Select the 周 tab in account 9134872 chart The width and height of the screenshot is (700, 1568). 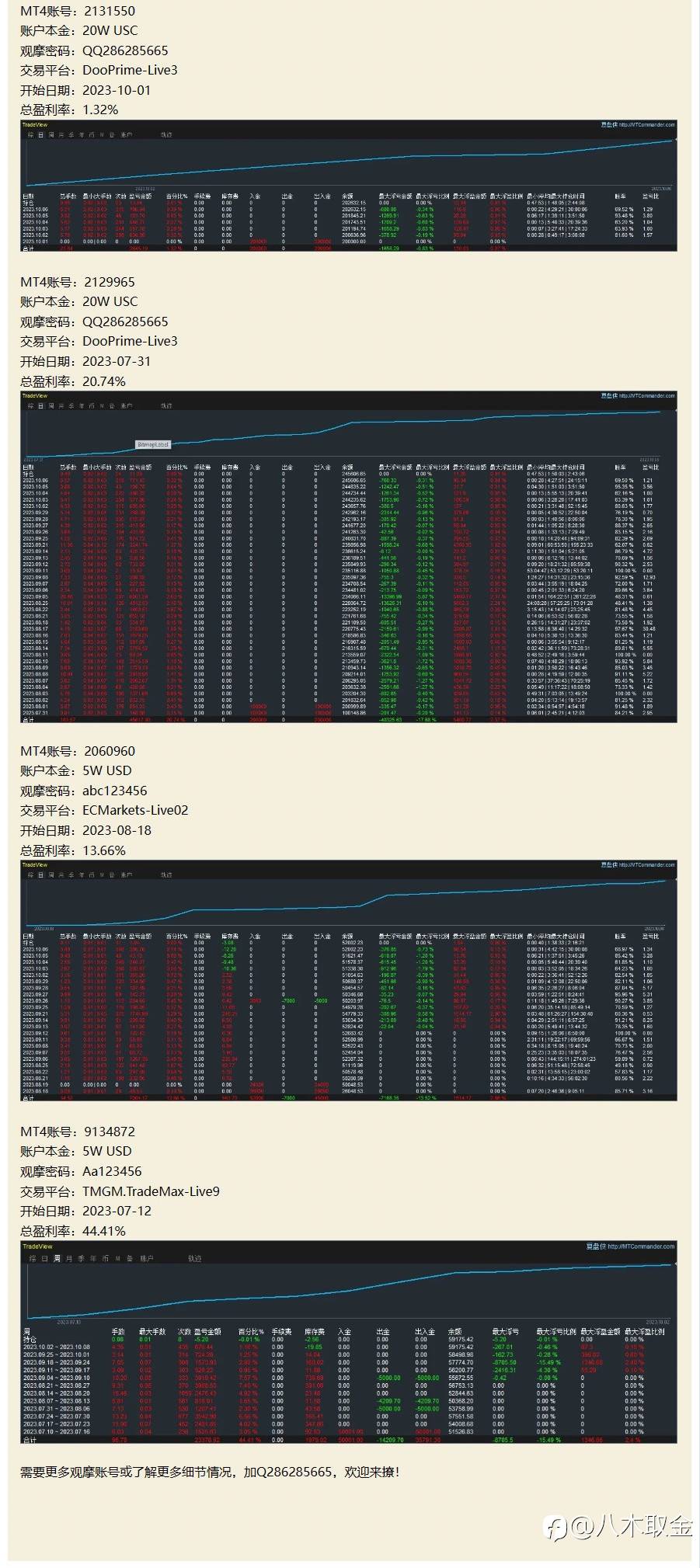tap(57, 1258)
